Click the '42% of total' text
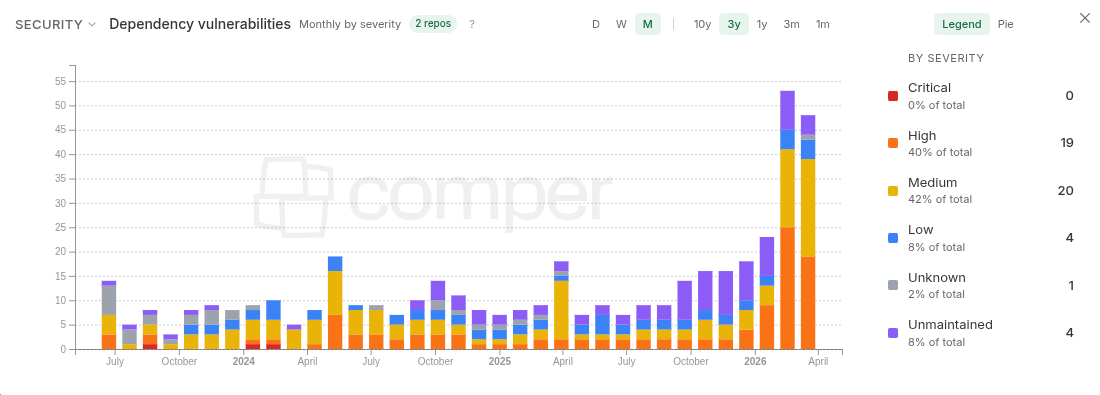 tap(940, 199)
